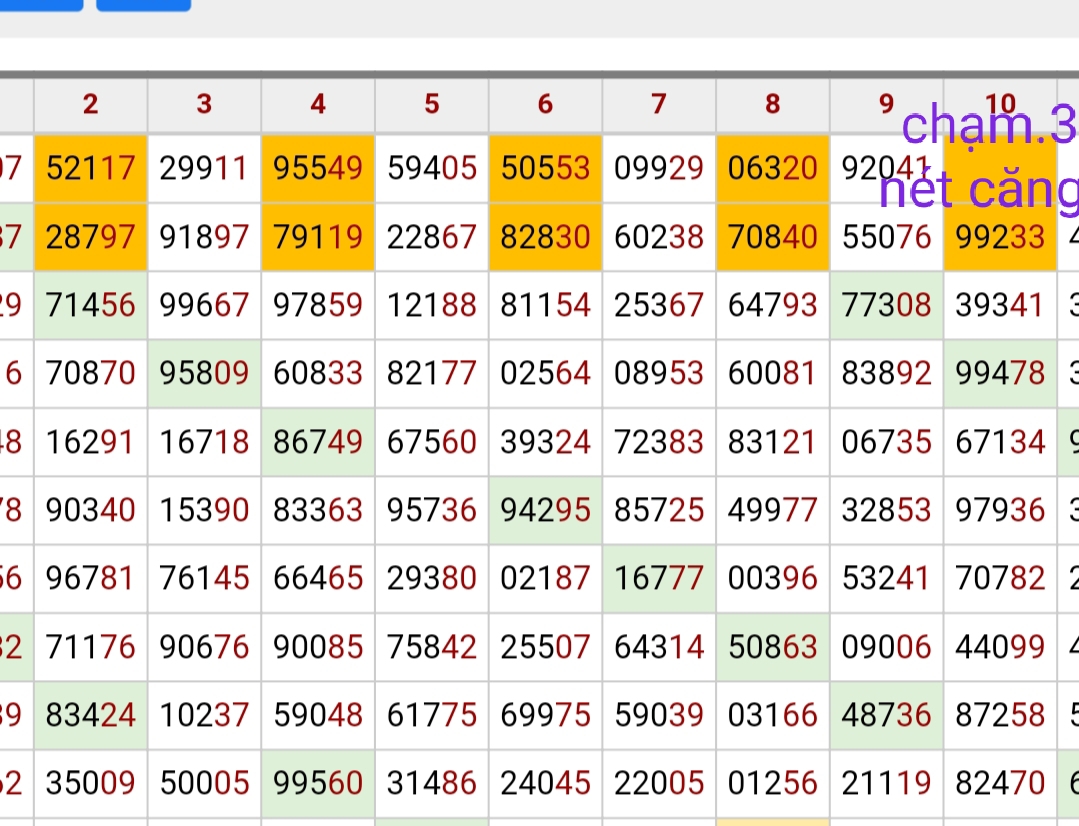Select column header 8
Viewport: 1079px width, 826px height.
773,105
